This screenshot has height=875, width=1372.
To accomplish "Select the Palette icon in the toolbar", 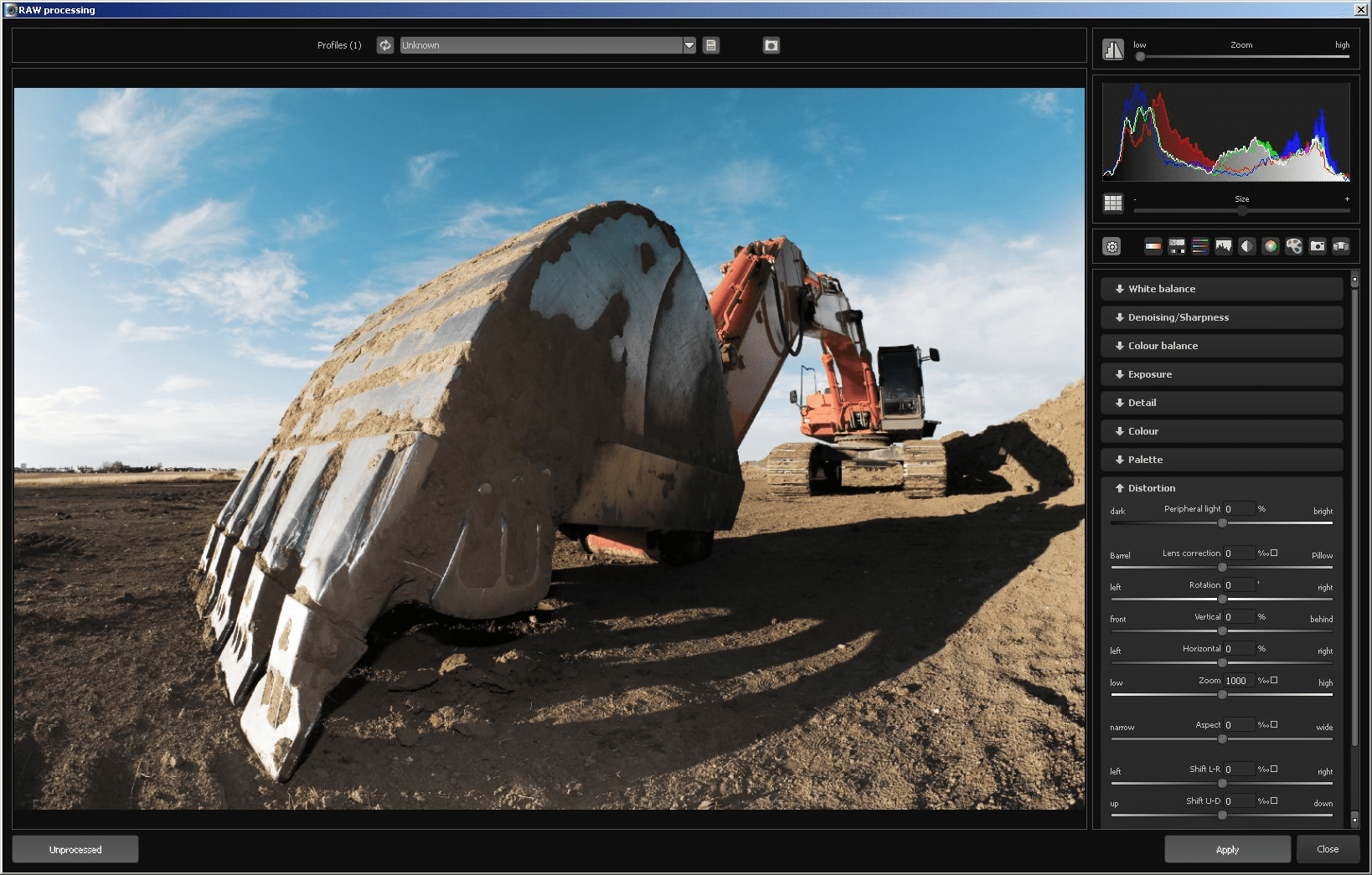I will (x=1294, y=246).
